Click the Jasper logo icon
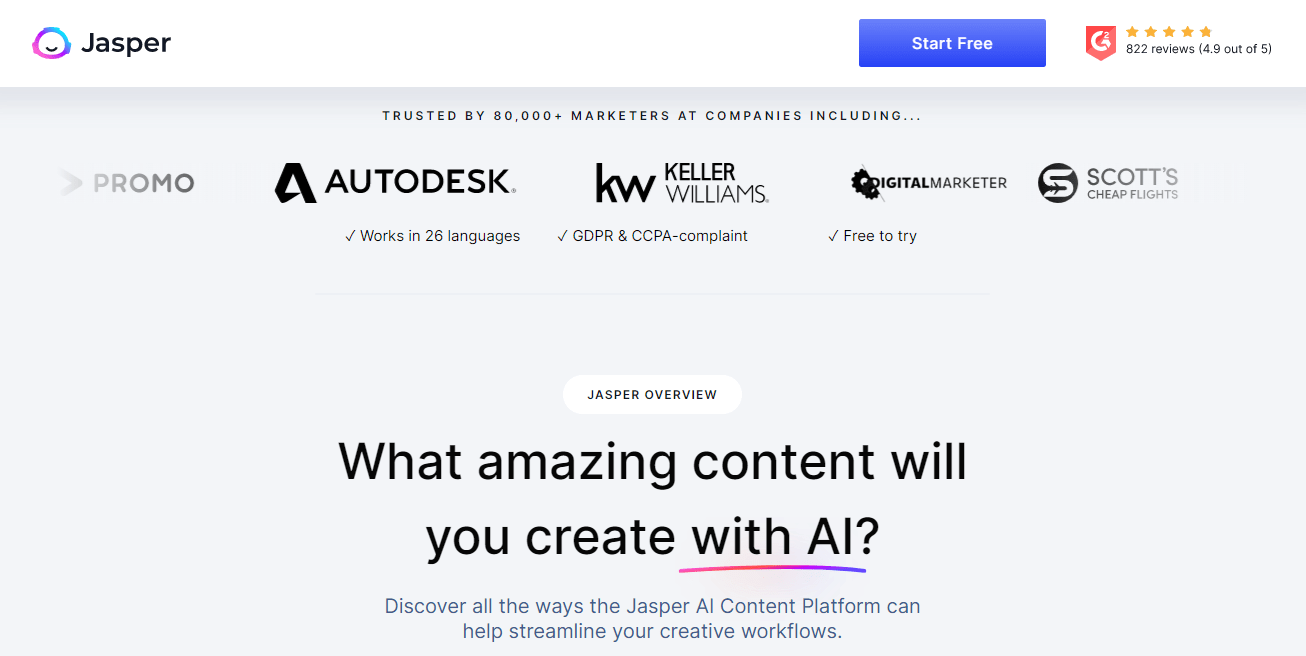Screen dimensions: 1306x656 coord(51,43)
